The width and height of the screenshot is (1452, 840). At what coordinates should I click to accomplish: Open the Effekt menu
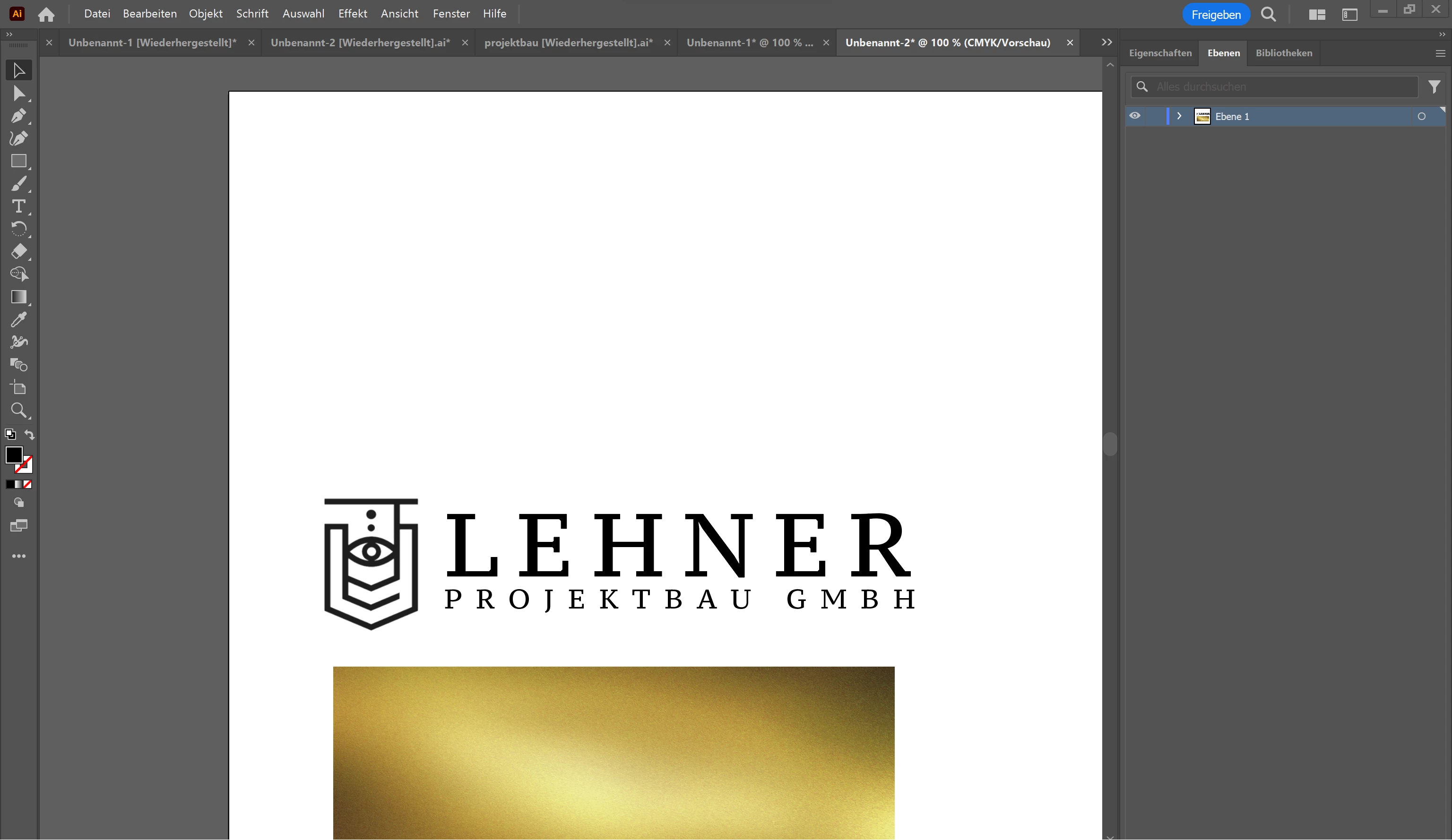(352, 14)
